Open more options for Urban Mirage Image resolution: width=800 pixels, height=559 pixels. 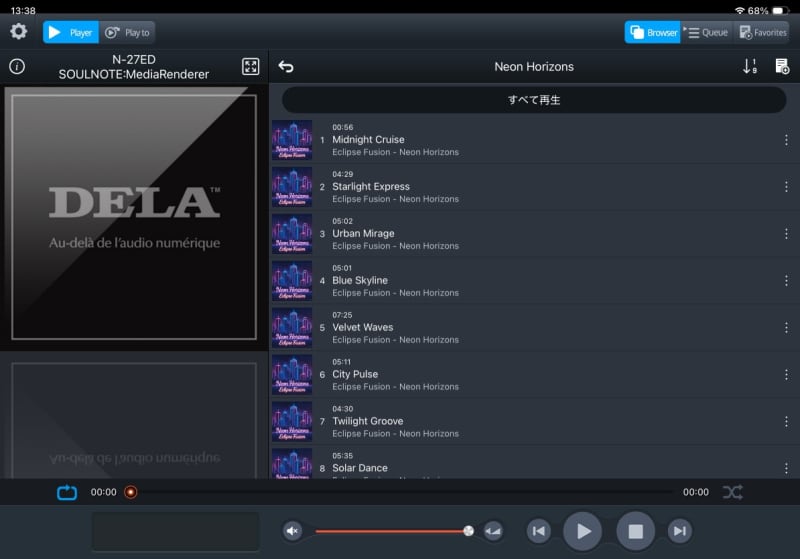(x=786, y=234)
